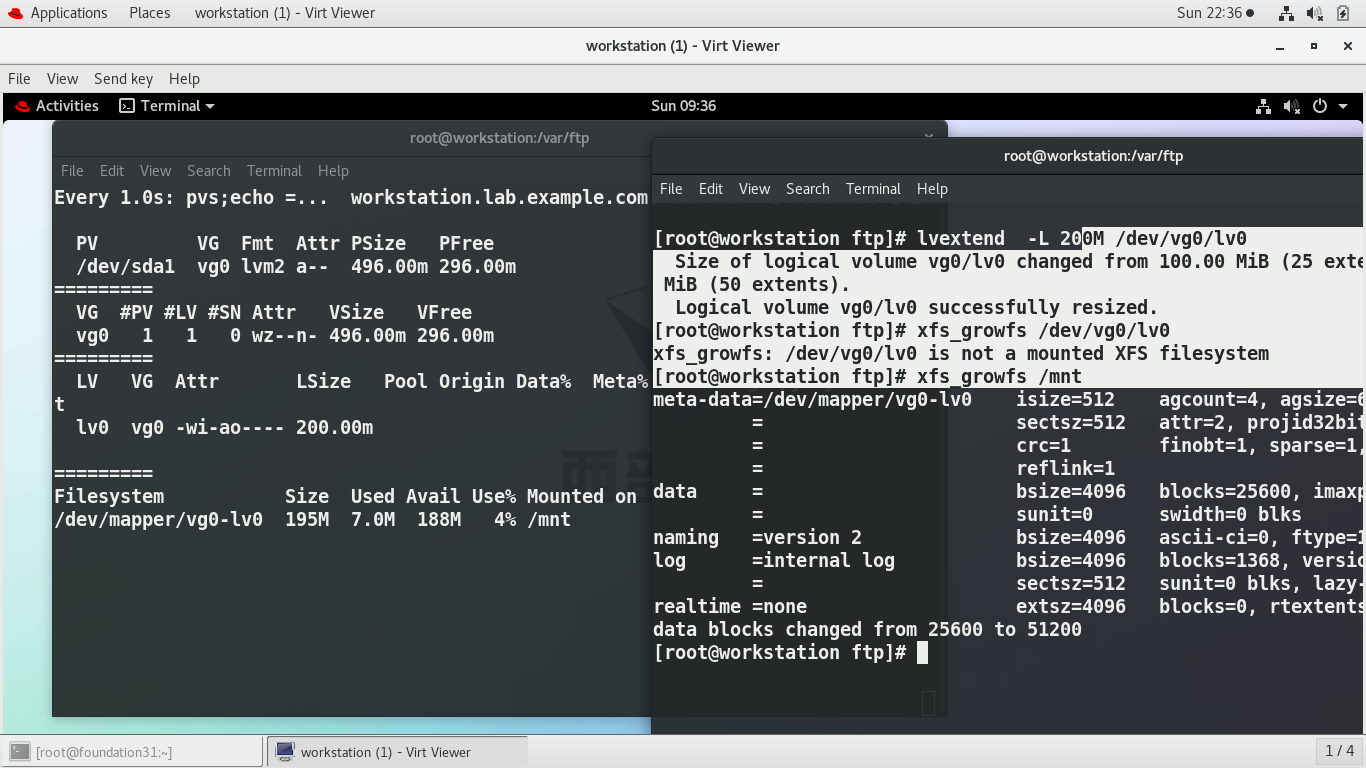Image resolution: width=1366 pixels, height=768 pixels.
Task: Open Search menu in left terminal
Action: point(208,171)
